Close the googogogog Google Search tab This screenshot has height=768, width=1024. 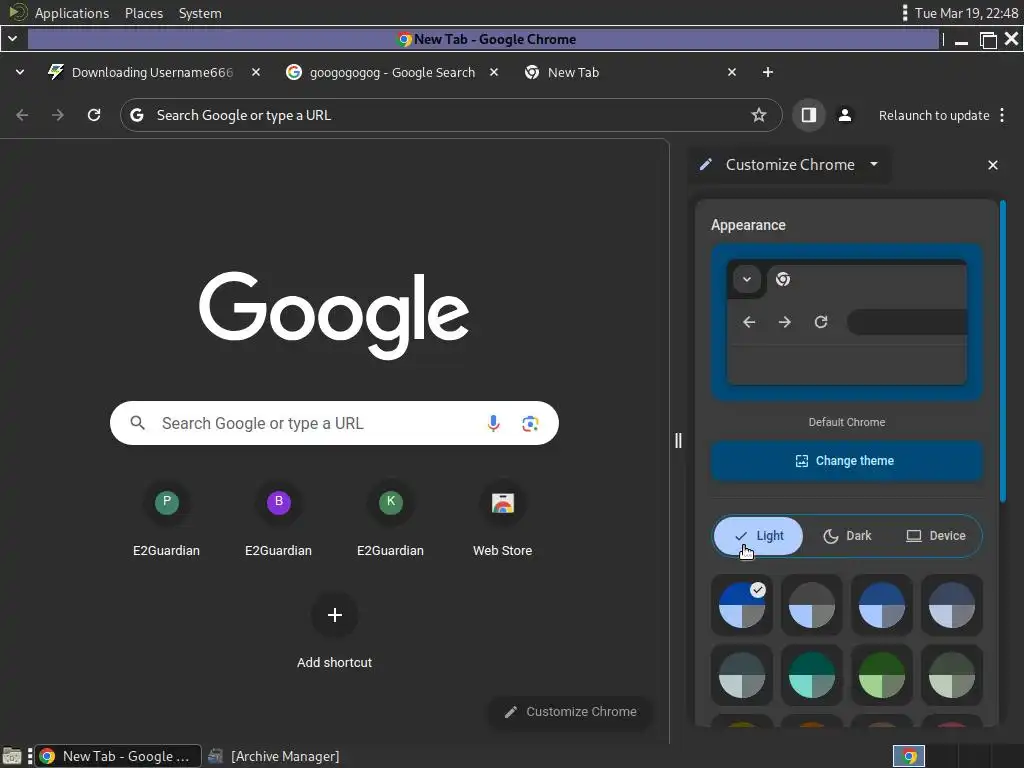coord(494,72)
